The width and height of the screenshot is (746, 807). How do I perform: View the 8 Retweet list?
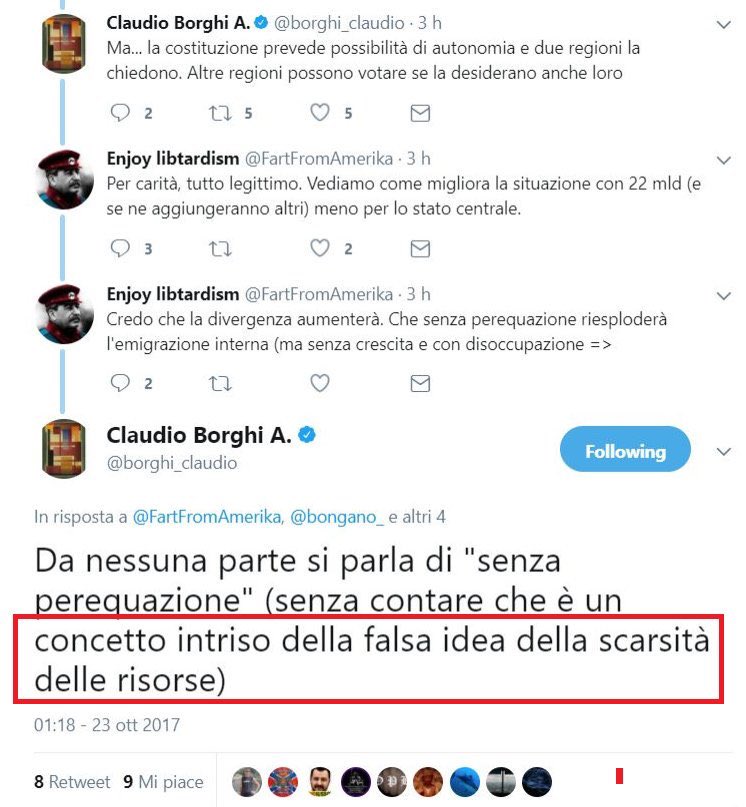click(72, 781)
